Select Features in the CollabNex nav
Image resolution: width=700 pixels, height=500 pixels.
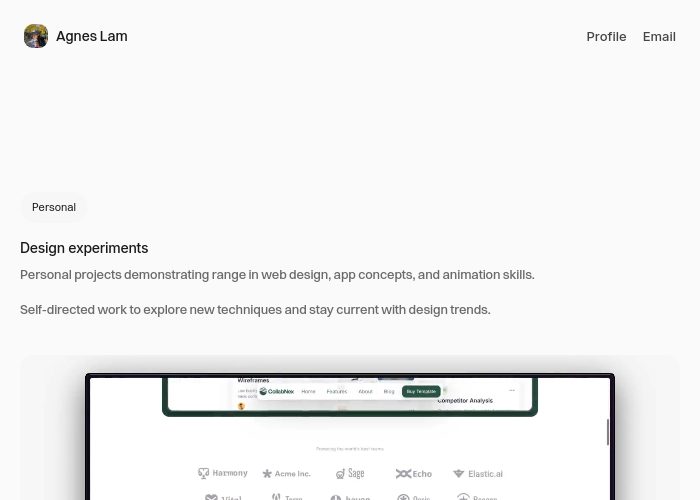click(337, 392)
